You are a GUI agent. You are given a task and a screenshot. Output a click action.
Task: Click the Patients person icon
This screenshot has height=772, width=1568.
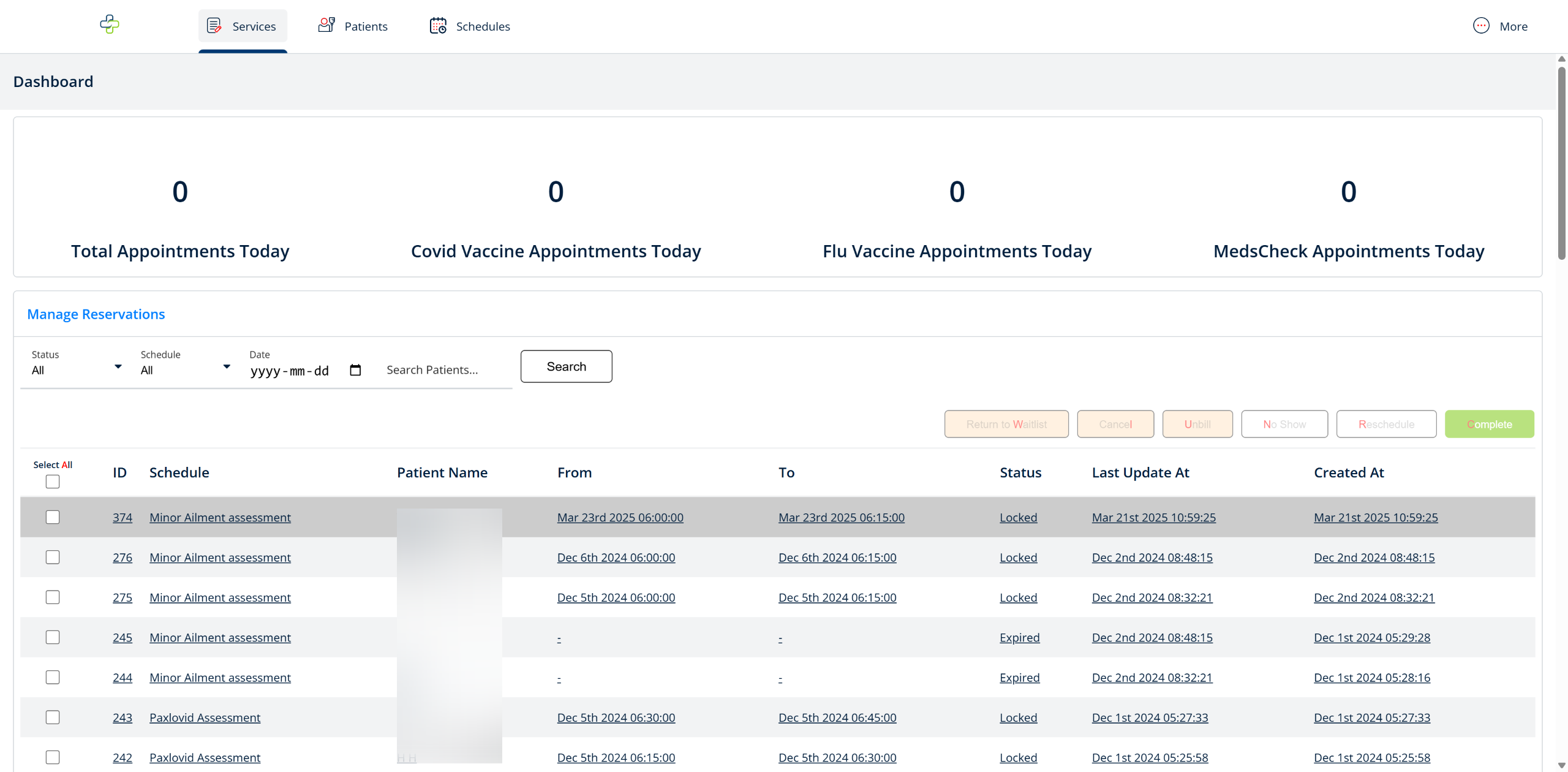(326, 25)
